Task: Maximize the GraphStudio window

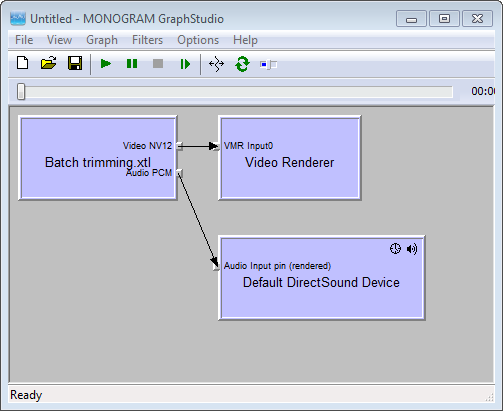Action: pyautogui.click(x=444, y=19)
